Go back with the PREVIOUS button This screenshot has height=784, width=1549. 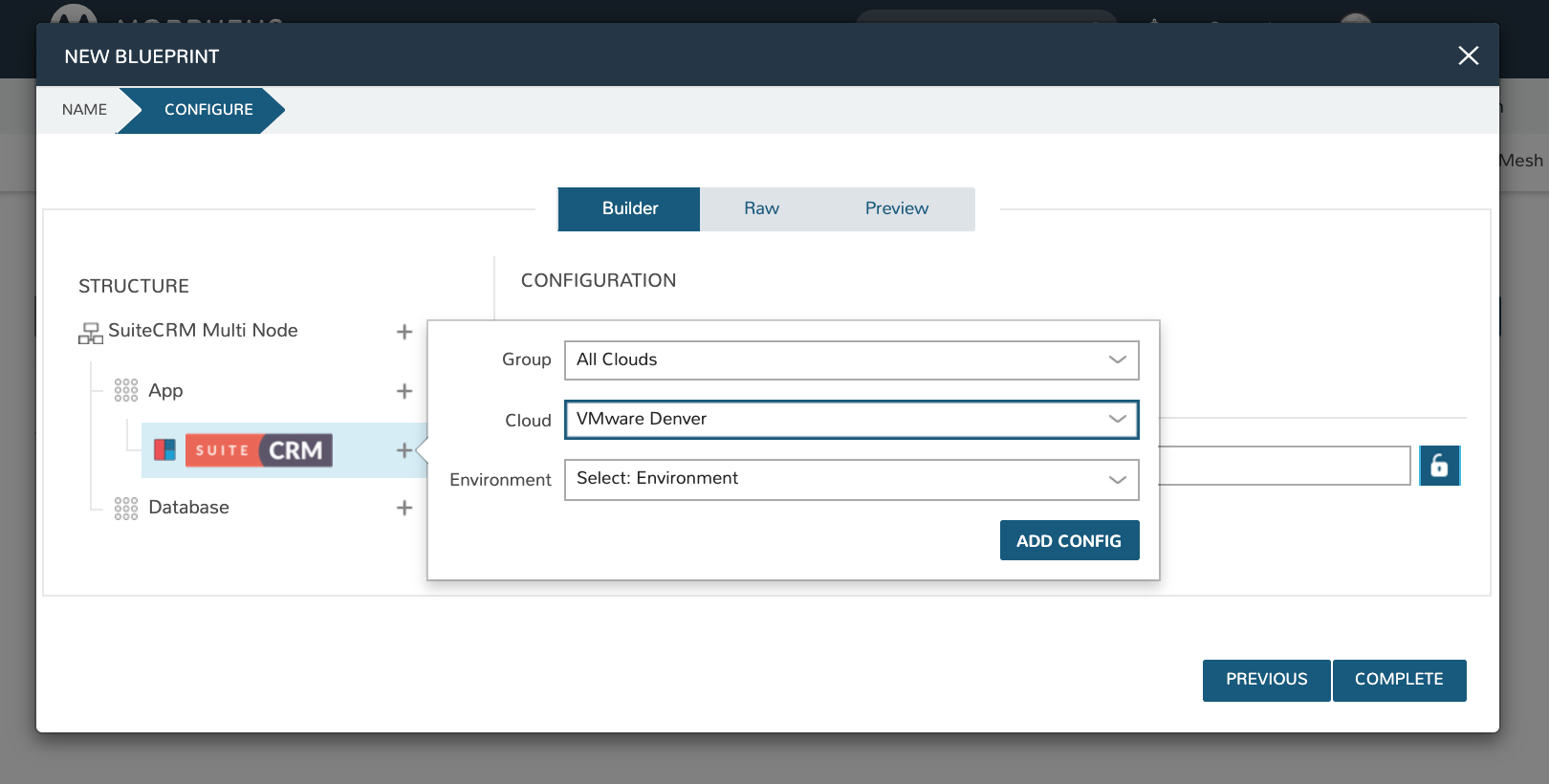(1266, 680)
